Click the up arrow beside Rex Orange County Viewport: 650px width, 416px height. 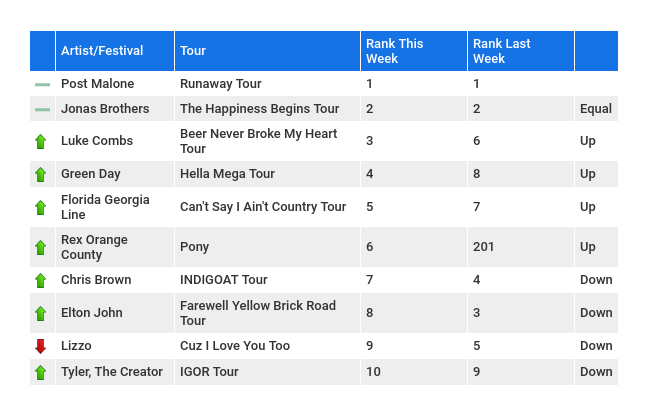(x=41, y=247)
